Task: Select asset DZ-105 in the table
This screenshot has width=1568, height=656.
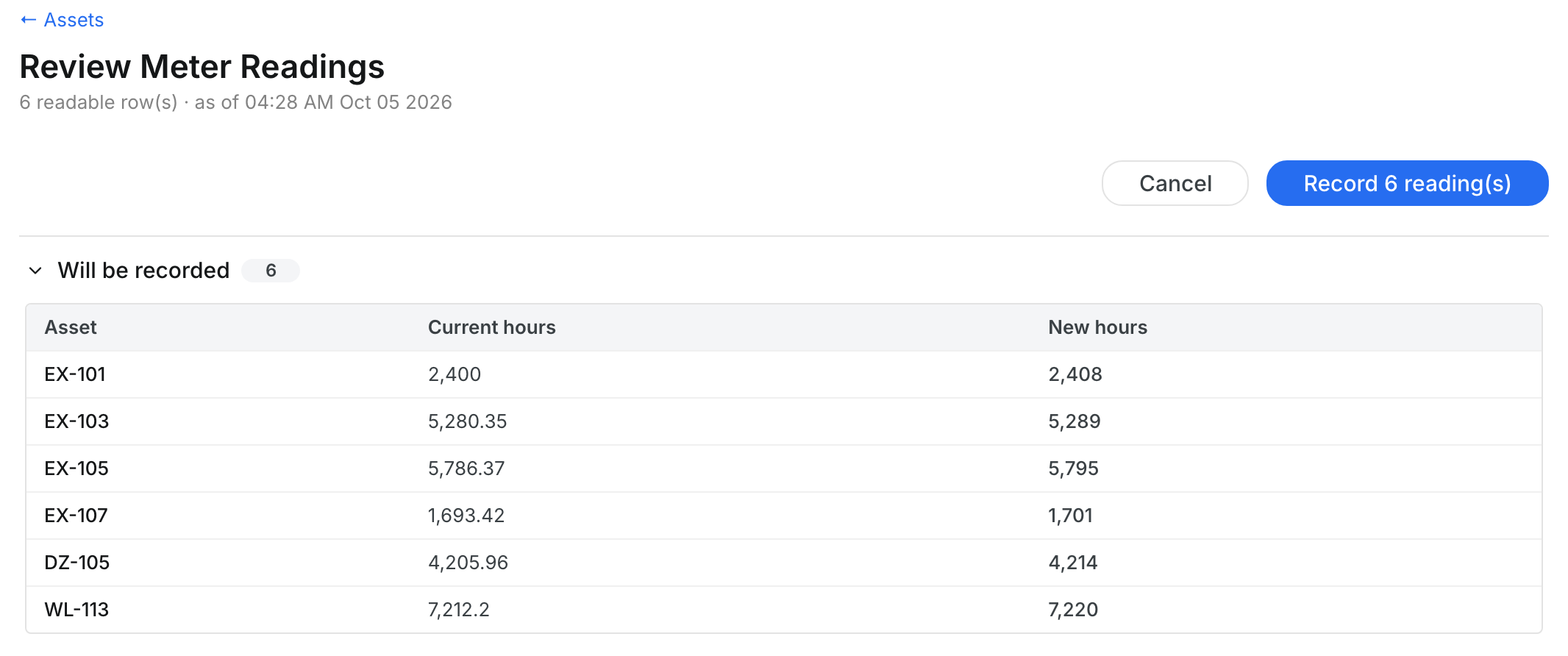Action: [77, 563]
